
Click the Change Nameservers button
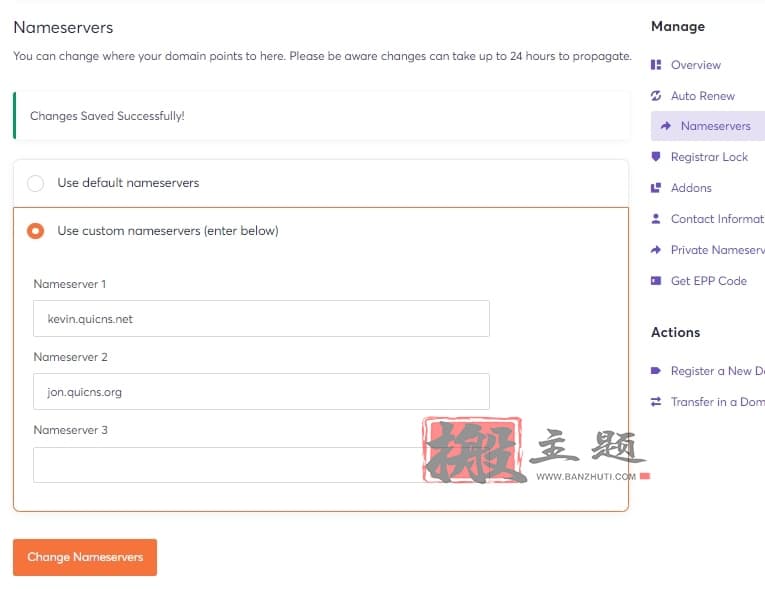[x=85, y=557]
